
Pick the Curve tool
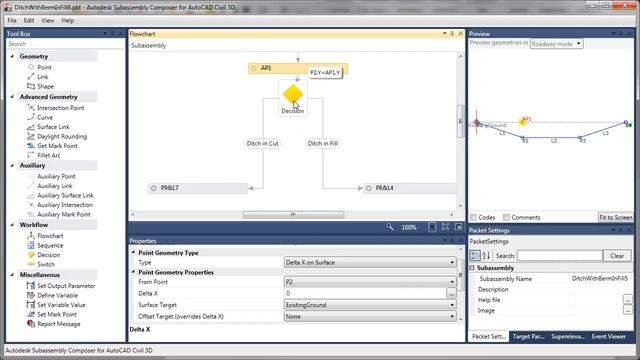pos(40,117)
